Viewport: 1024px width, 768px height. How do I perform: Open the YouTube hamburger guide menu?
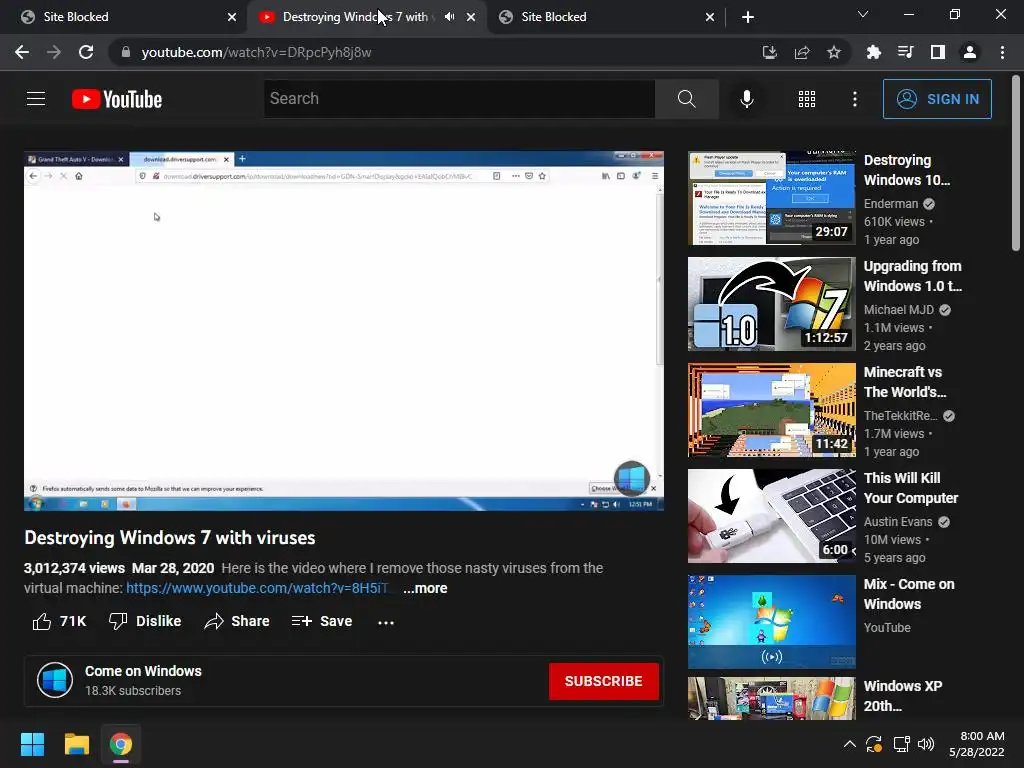click(x=36, y=99)
